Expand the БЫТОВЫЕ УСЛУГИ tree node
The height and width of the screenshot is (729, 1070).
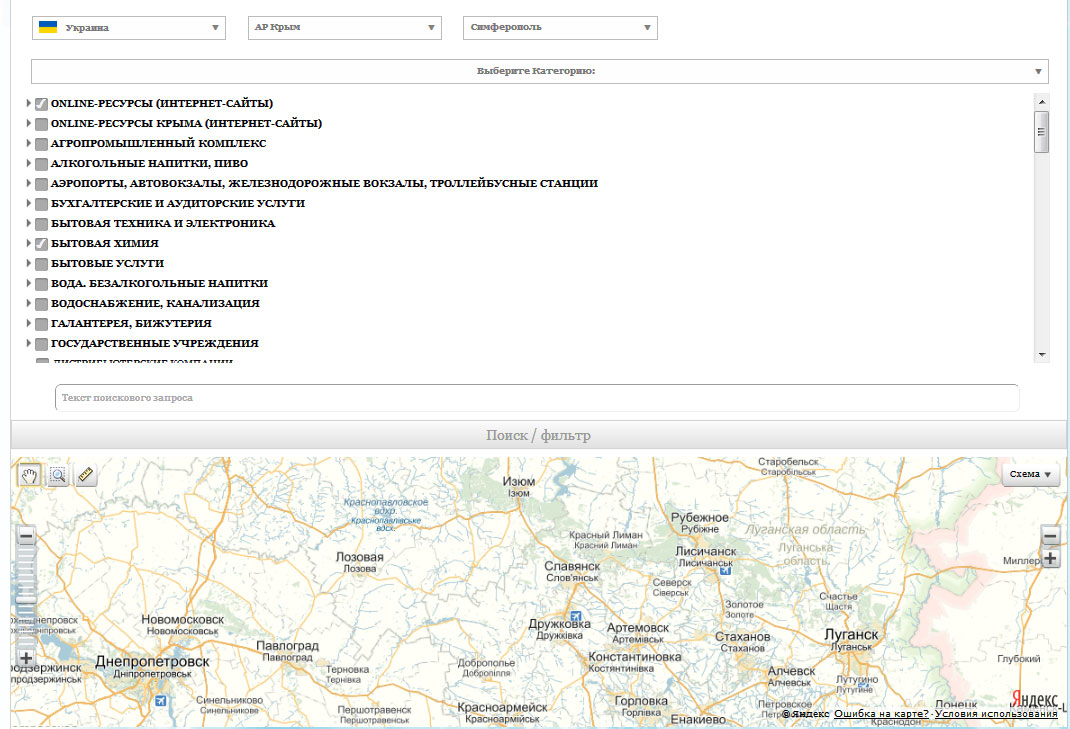(x=29, y=263)
